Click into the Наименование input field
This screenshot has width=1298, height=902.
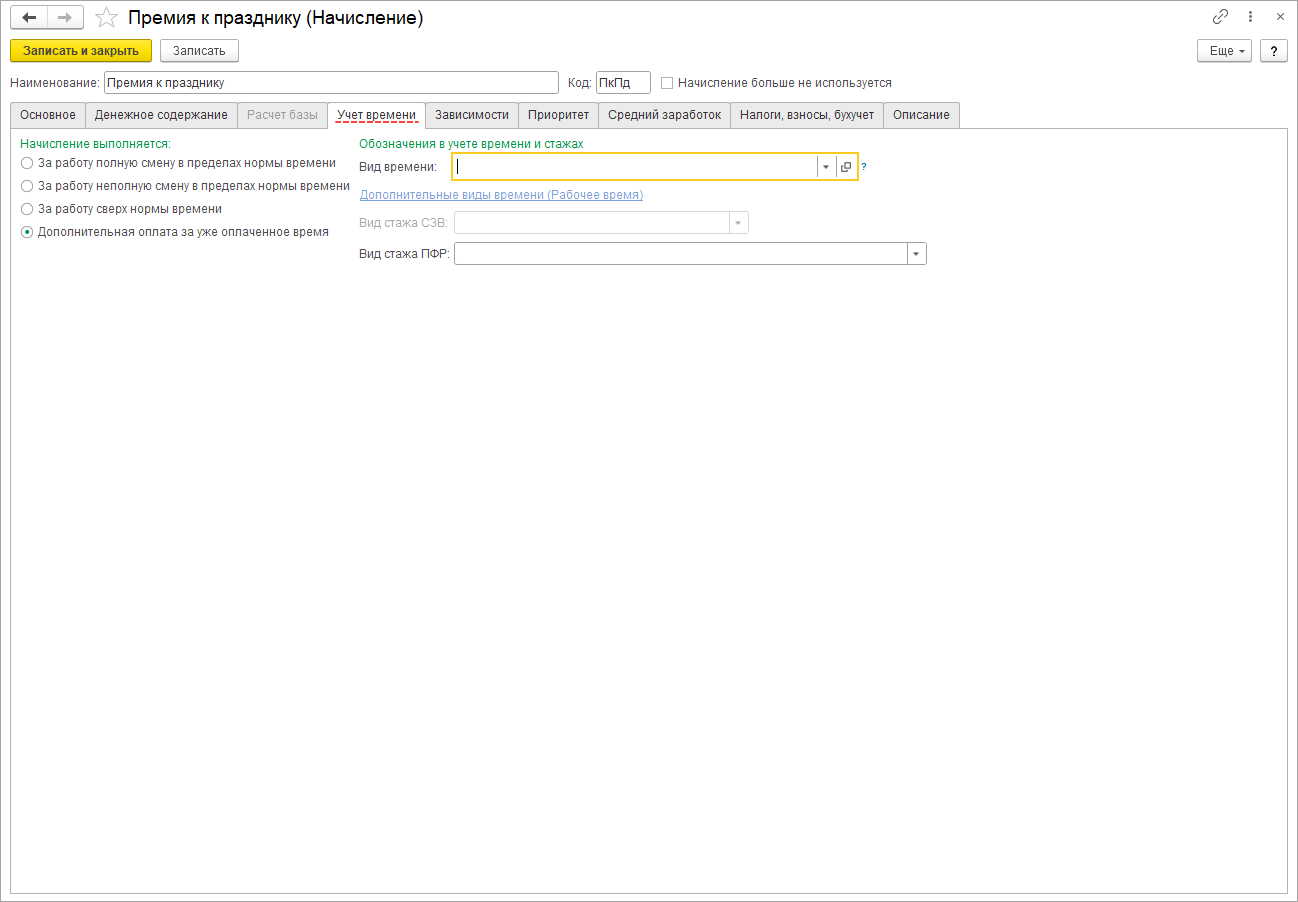click(331, 83)
